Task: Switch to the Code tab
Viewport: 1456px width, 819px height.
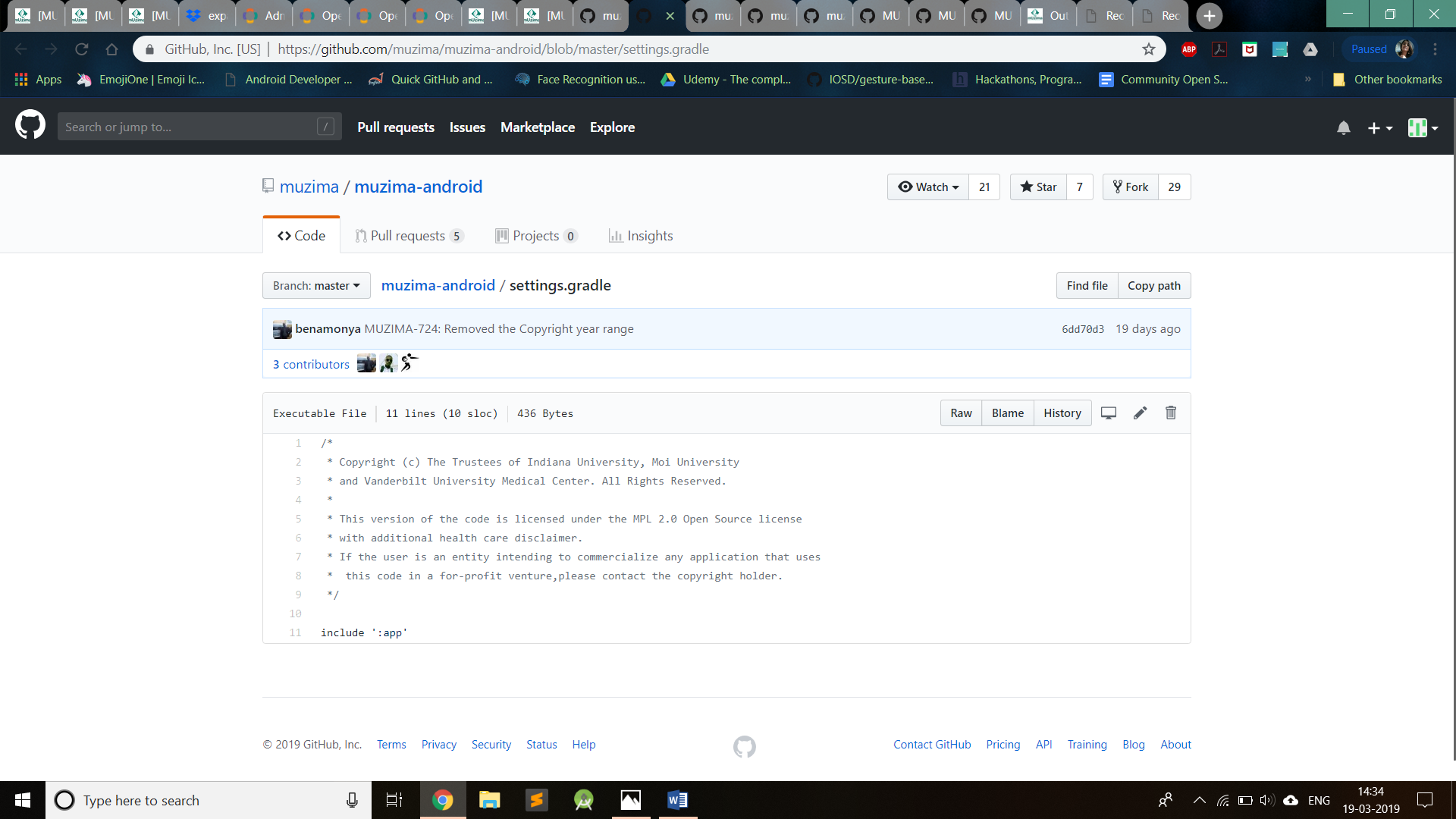Action: [x=301, y=236]
